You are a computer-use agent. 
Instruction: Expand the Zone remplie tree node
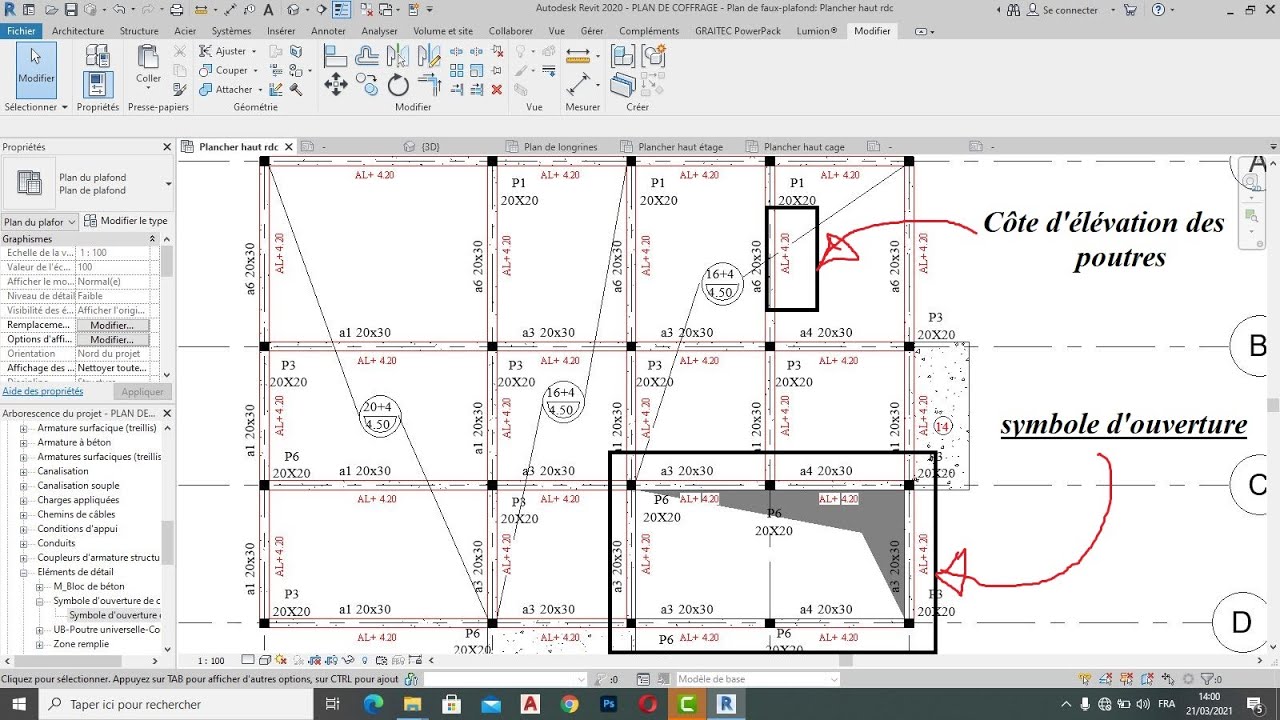39,645
